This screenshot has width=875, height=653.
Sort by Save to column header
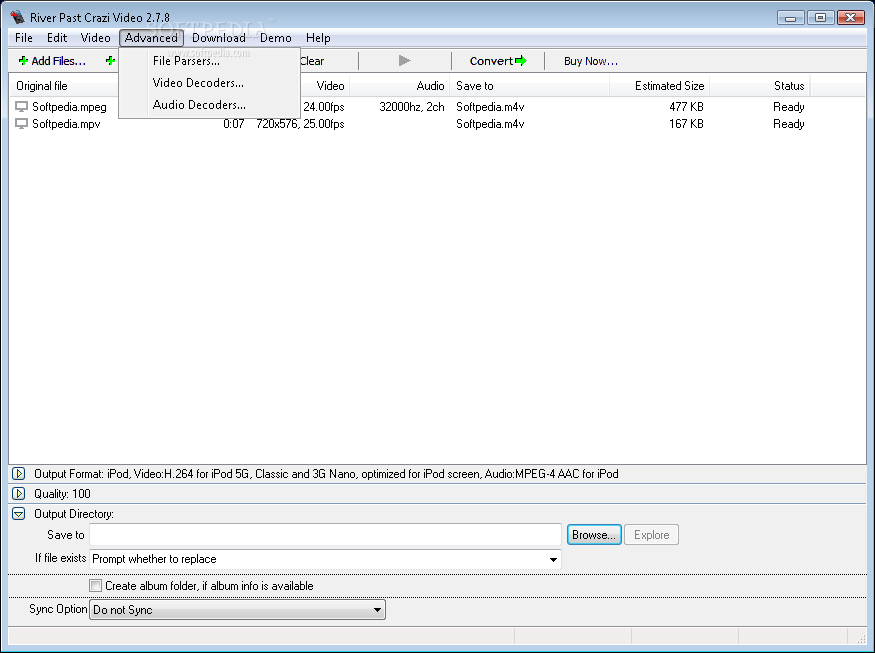click(x=530, y=86)
